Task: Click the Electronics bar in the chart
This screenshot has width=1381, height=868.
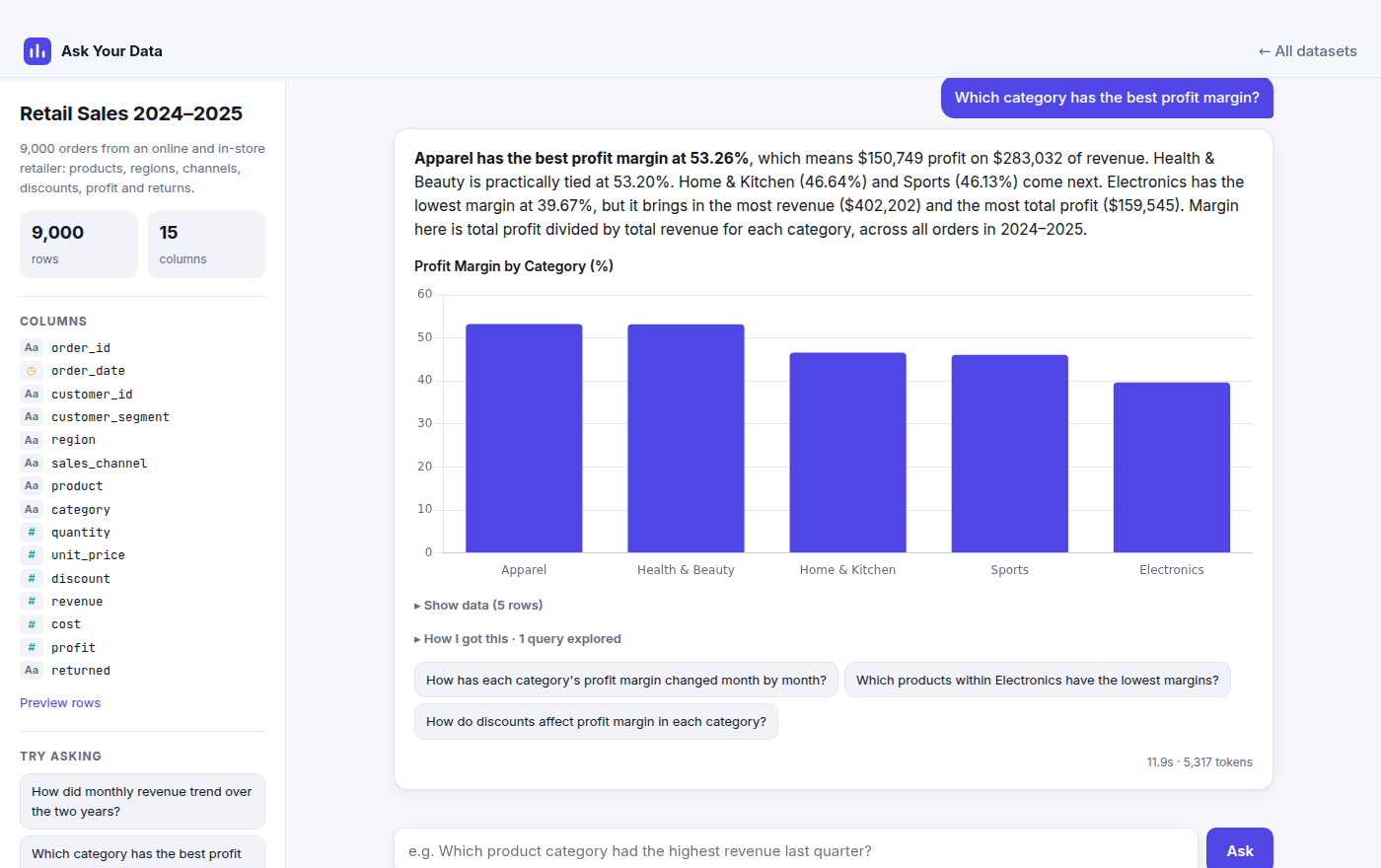Action: (x=1172, y=468)
